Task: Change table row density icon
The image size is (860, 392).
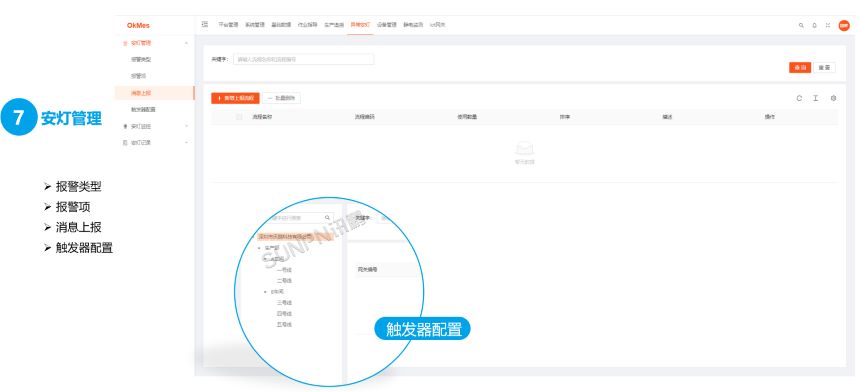Action: tap(816, 98)
